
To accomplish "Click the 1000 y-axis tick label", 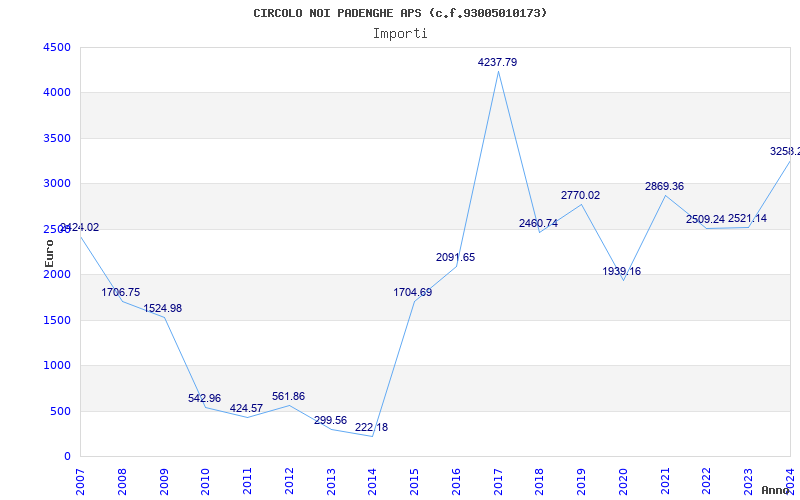I will 57,366.
